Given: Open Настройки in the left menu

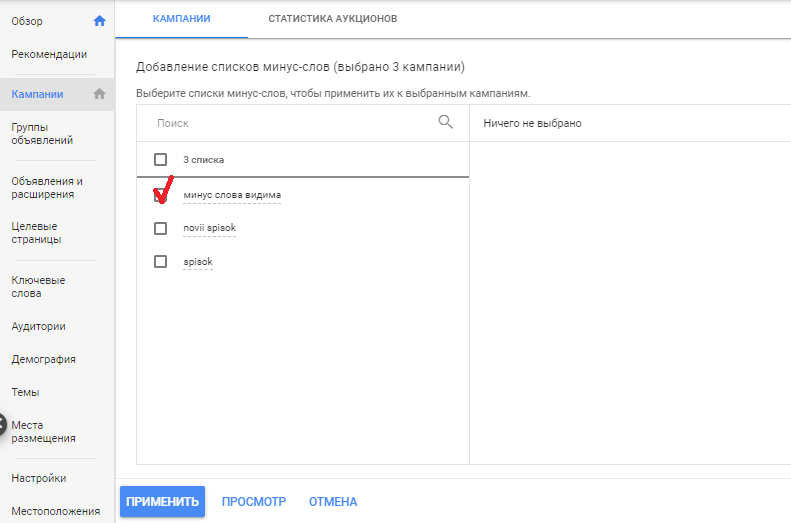Looking at the screenshot, I should click(39, 478).
